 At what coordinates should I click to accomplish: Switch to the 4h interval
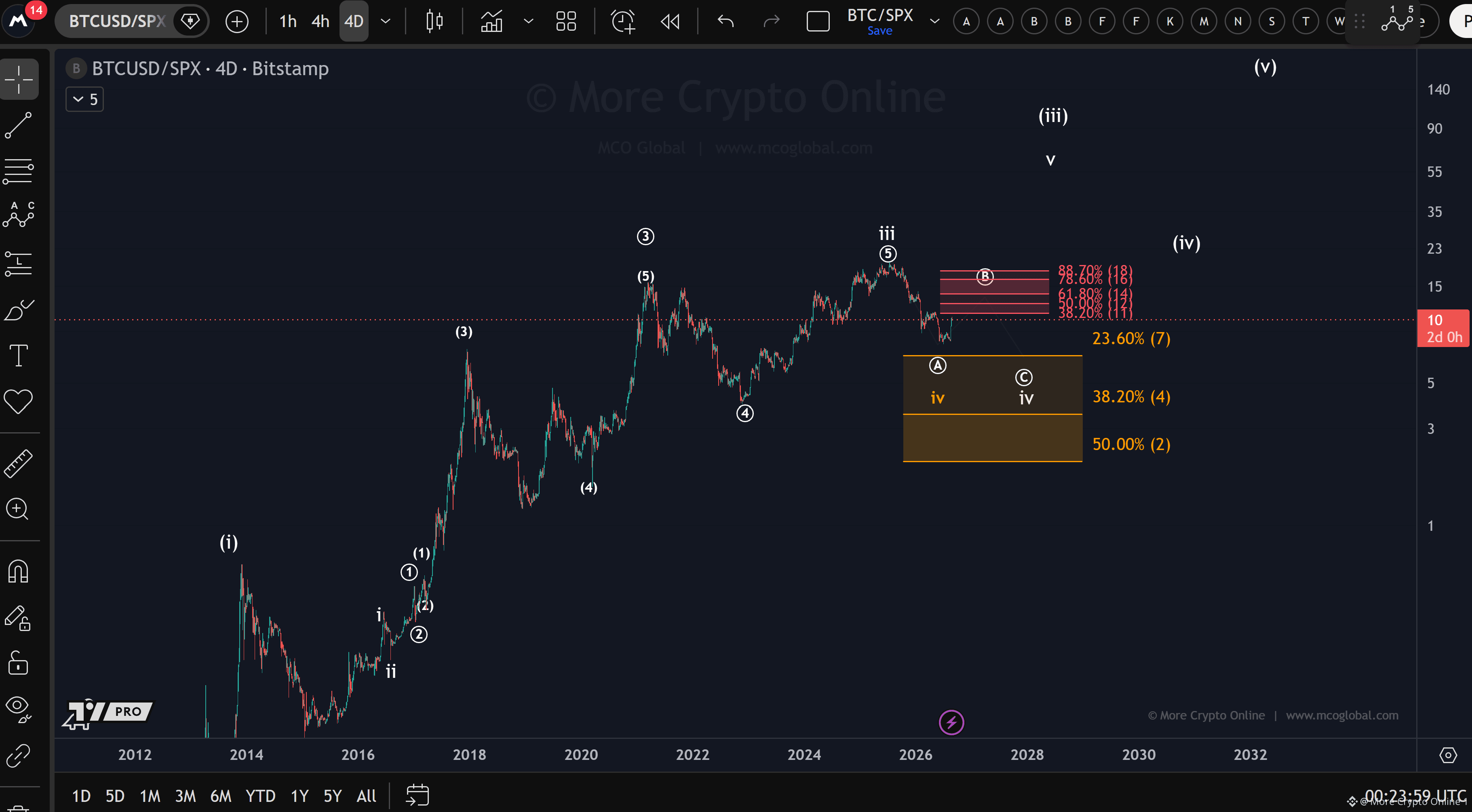pos(320,22)
